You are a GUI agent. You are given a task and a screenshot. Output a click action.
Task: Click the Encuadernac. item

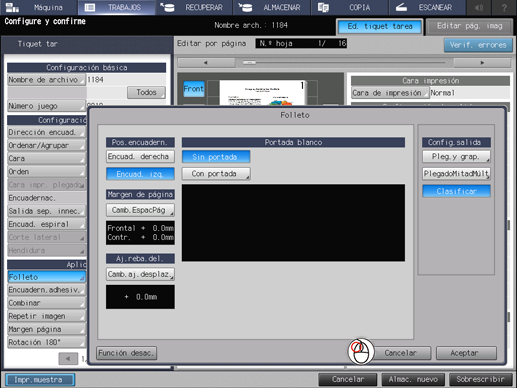(46, 198)
